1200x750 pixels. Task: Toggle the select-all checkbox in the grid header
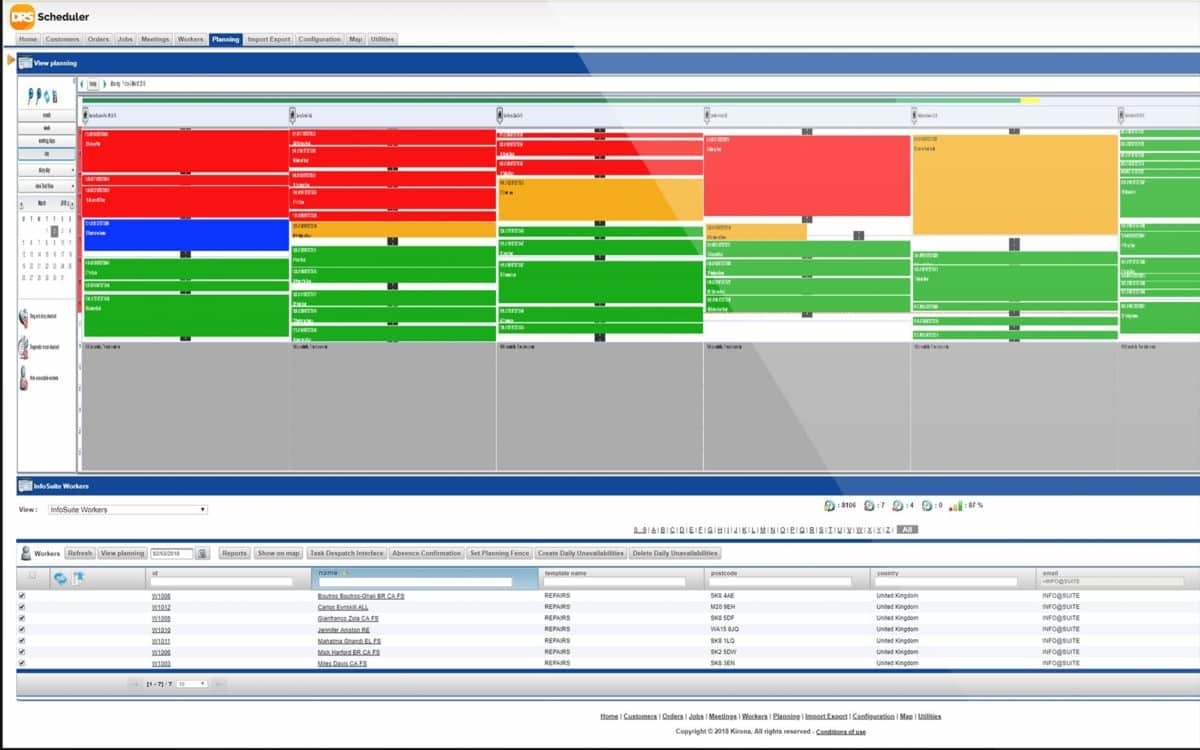pos(32,575)
